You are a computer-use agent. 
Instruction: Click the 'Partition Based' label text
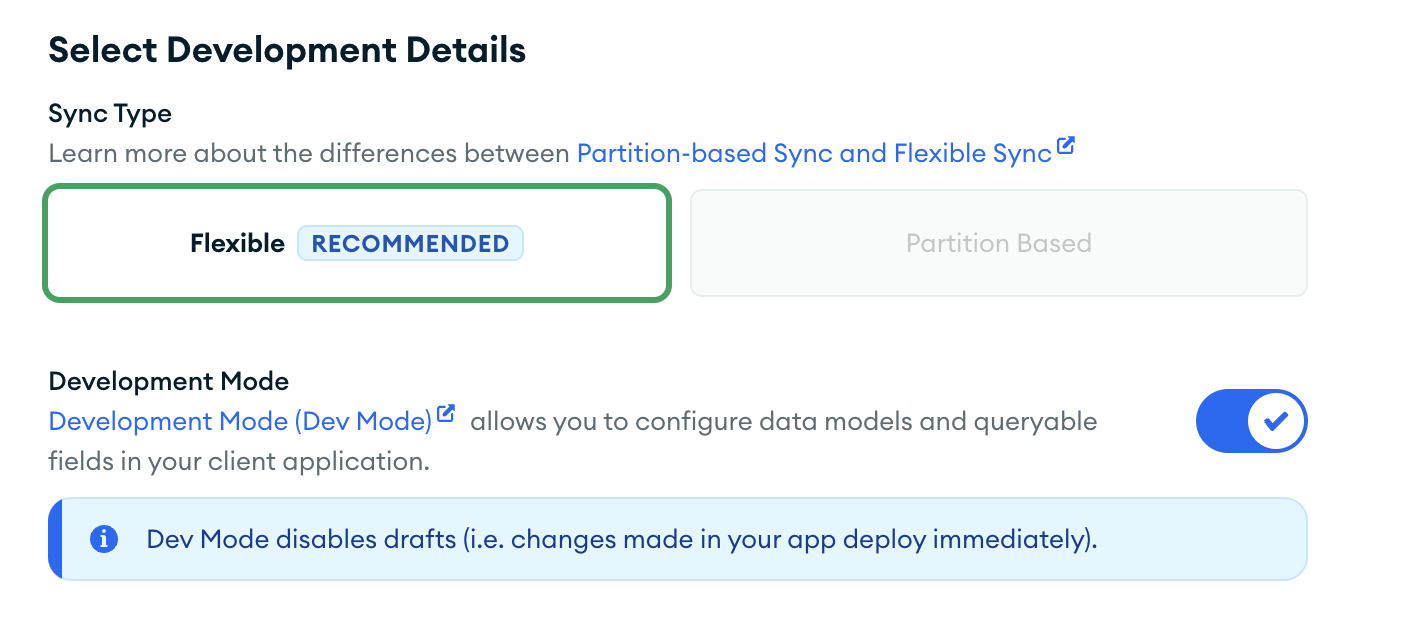click(998, 243)
